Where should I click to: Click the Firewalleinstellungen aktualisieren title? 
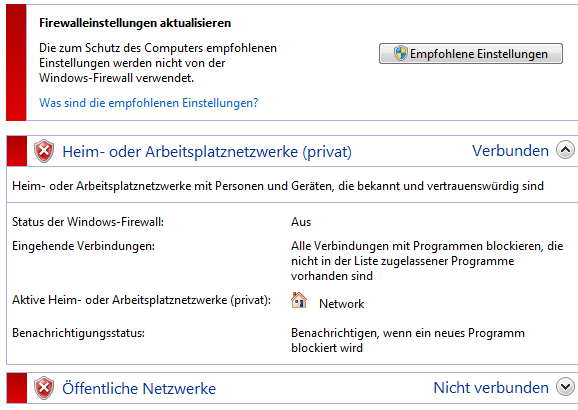point(135,23)
